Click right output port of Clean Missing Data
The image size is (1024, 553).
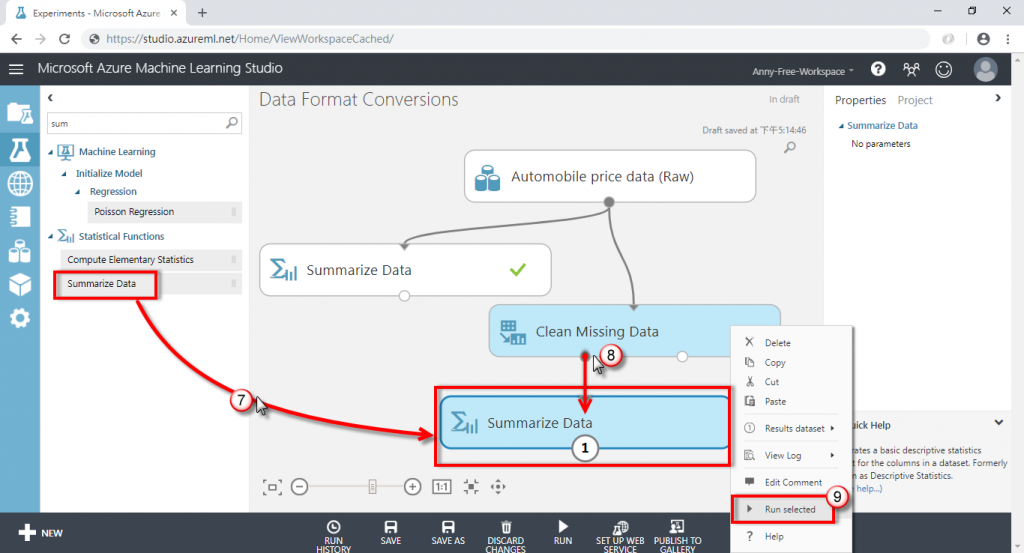pyautogui.click(x=682, y=357)
